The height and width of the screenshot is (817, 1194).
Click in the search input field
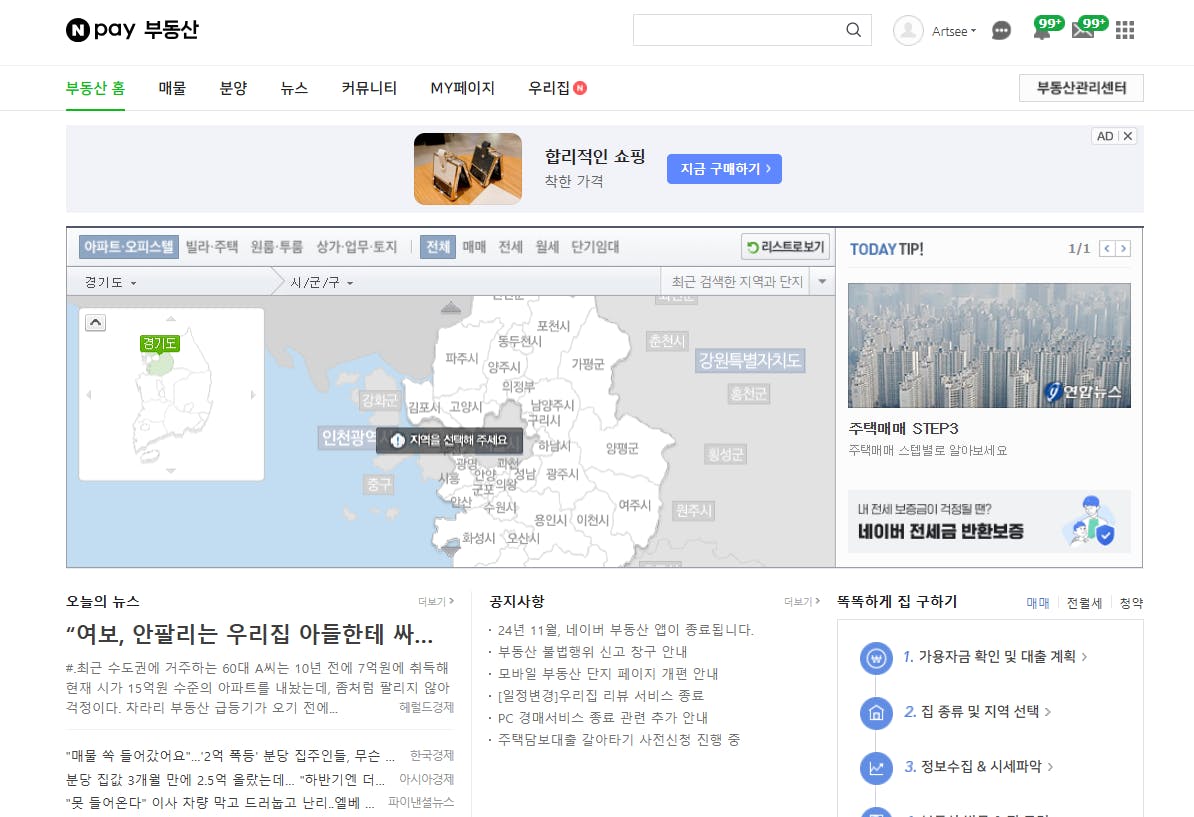click(x=739, y=30)
